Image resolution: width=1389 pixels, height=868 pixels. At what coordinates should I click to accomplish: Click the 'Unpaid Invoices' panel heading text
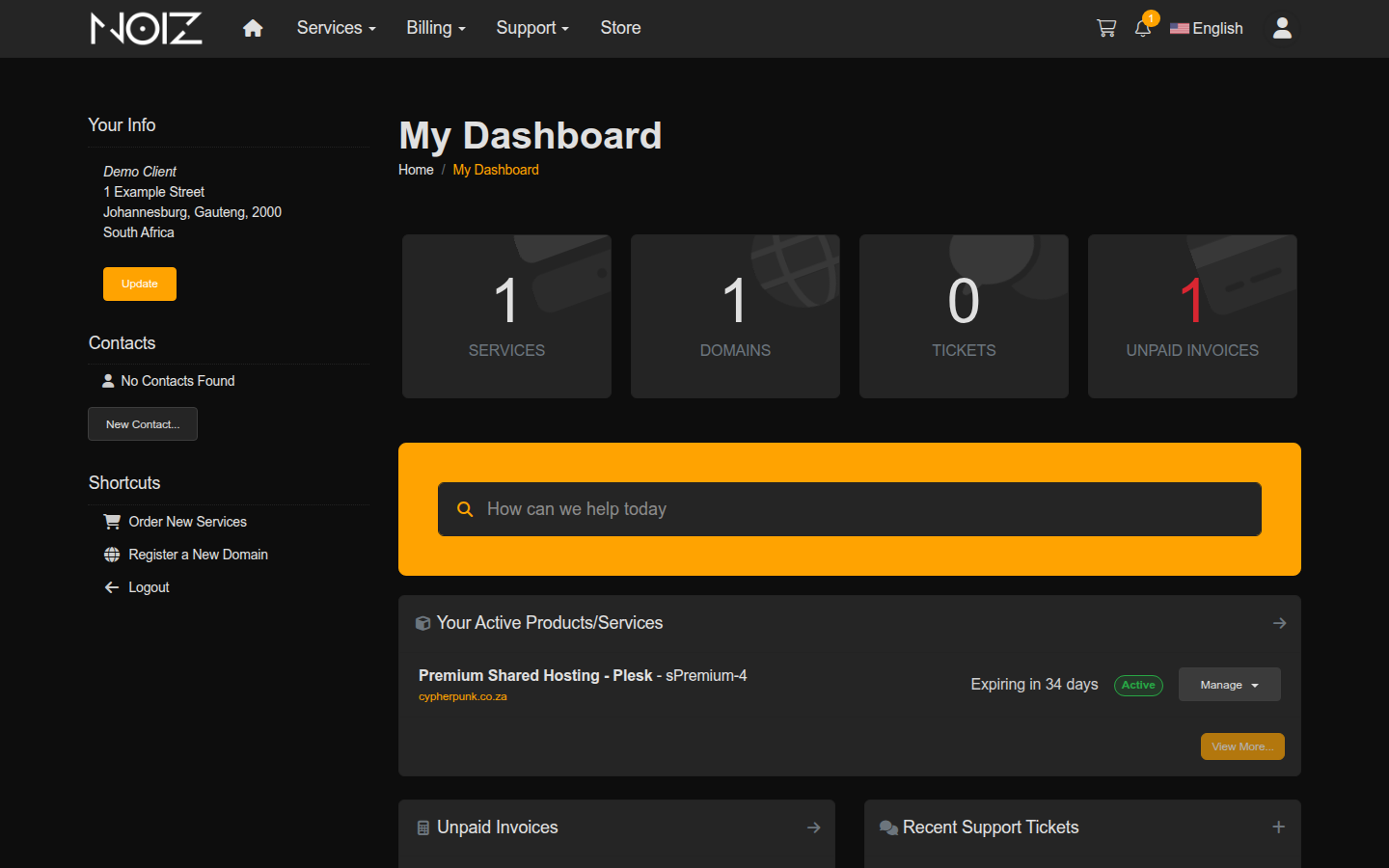[x=498, y=827]
